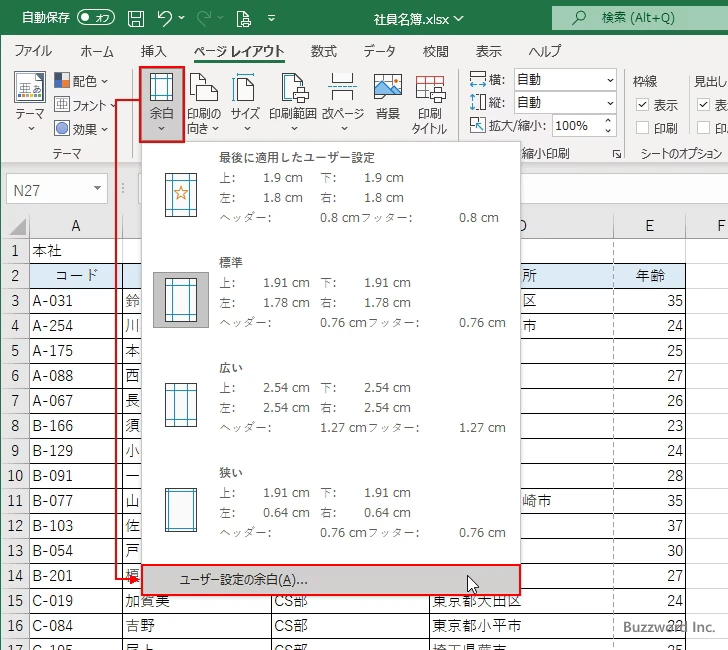This screenshot has height=650, width=728.
Task: Click the Save icon in title bar
Action: click(x=136, y=18)
